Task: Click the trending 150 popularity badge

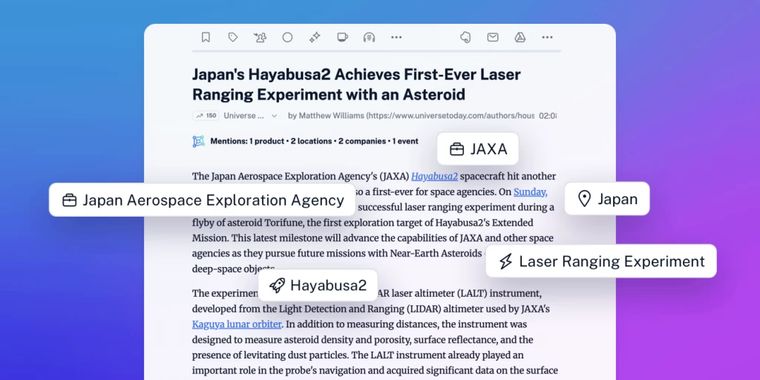Action: (x=206, y=116)
